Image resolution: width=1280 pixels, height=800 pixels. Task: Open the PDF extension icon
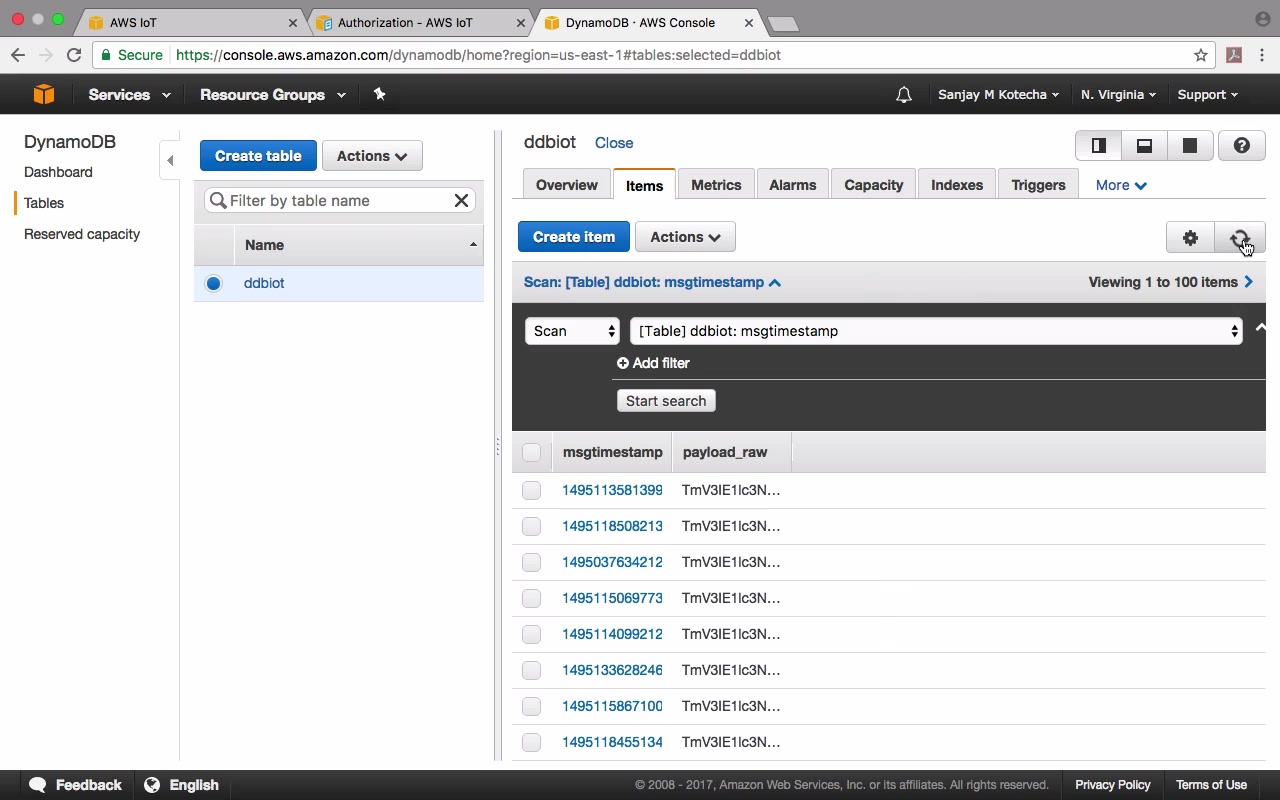(1234, 55)
